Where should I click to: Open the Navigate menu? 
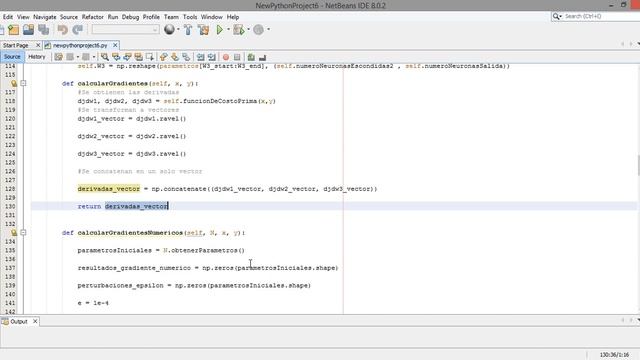(44, 17)
